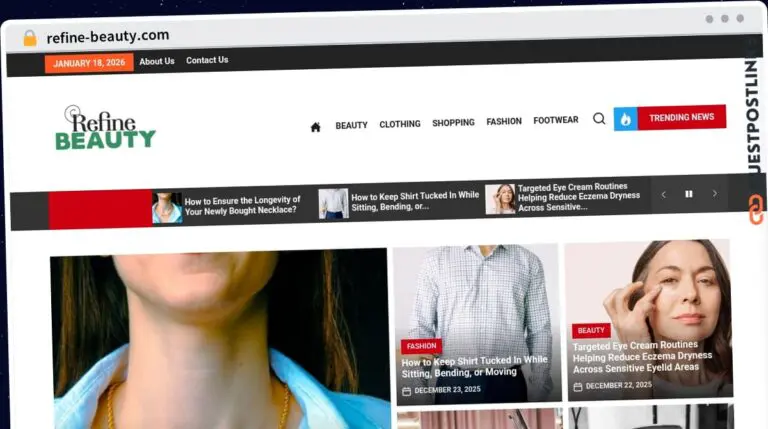The width and height of the screenshot is (768, 429).
Task: Navigate to the Fashion section
Action: [504, 121]
